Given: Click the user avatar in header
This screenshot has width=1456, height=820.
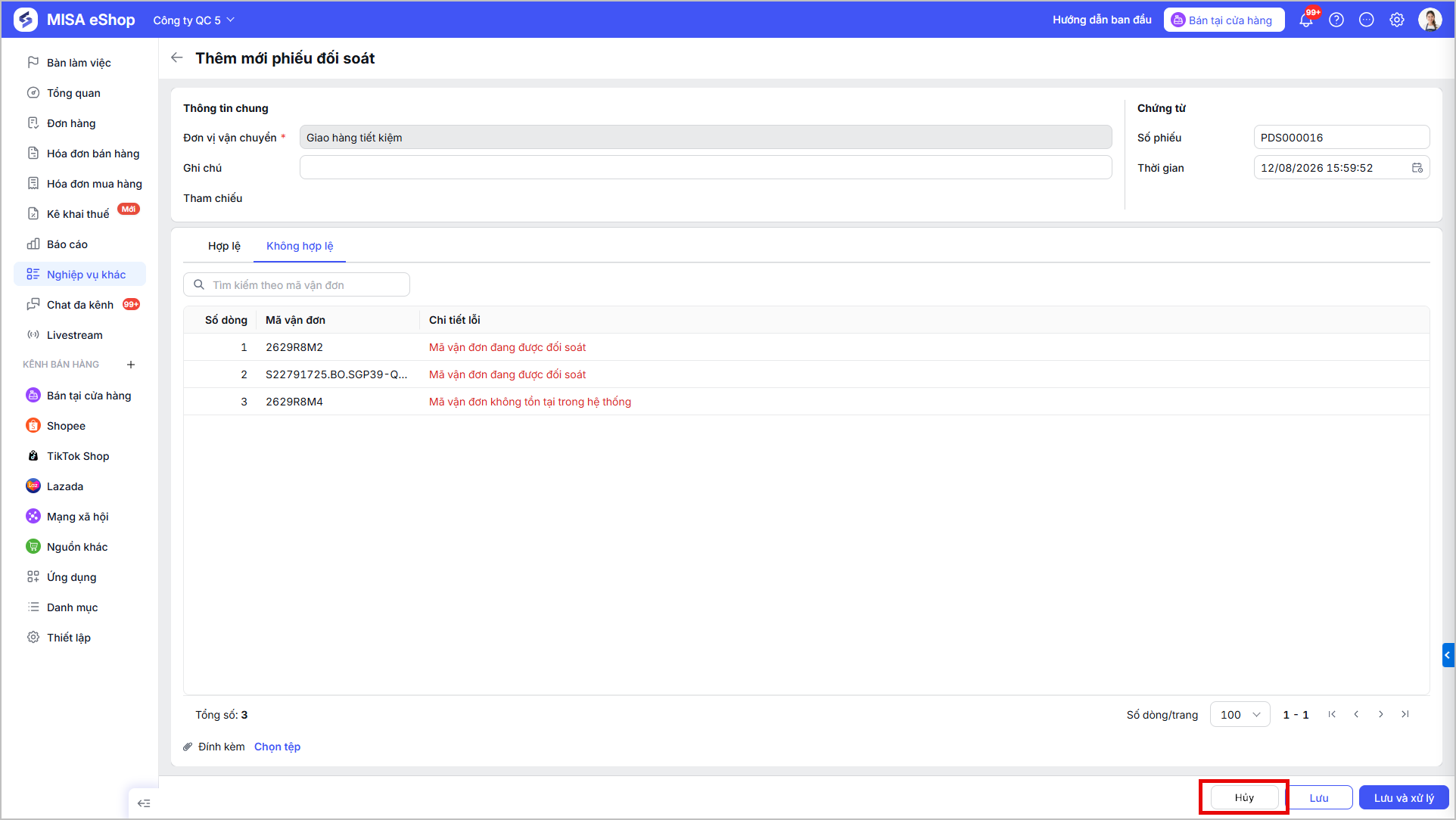Looking at the screenshot, I should point(1430,20).
